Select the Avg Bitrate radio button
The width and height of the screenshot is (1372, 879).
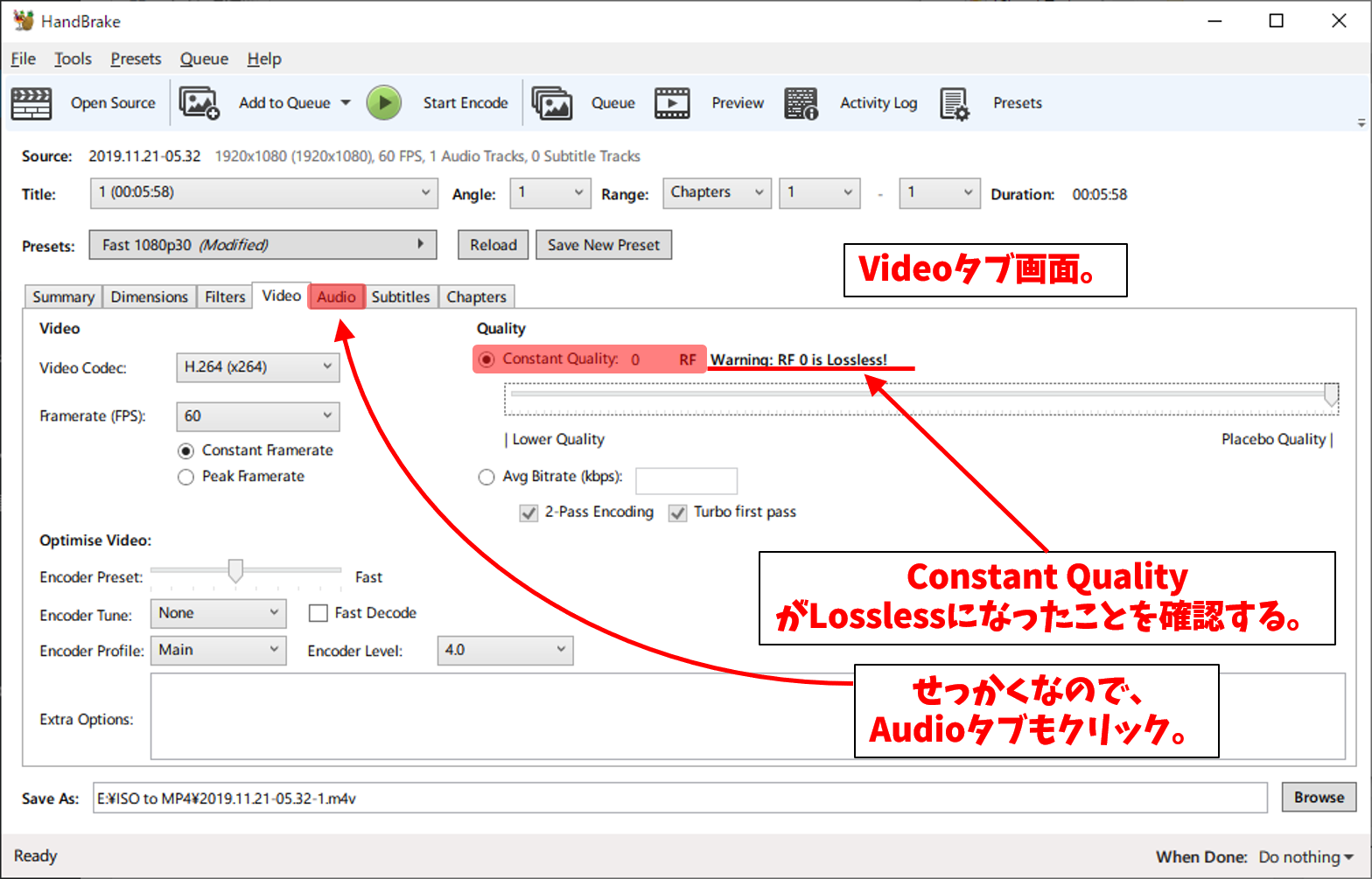[x=486, y=477]
